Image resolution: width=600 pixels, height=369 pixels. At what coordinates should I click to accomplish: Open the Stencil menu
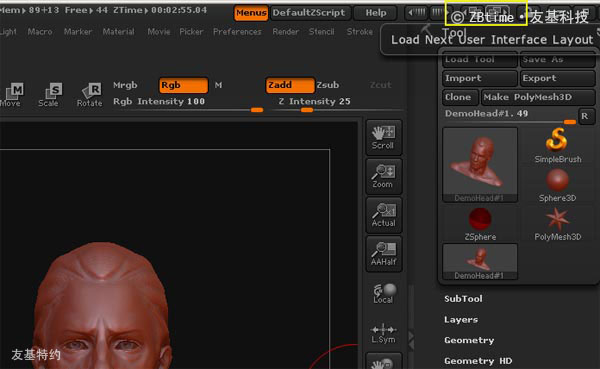click(321, 32)
